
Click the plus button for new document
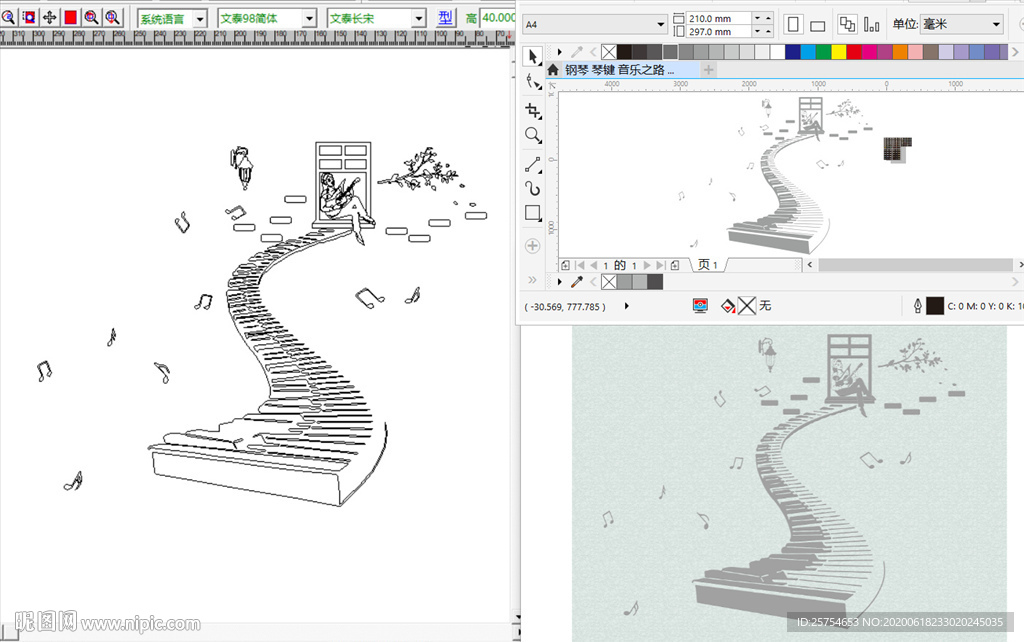pyautogui.click(x=709, y=69)
